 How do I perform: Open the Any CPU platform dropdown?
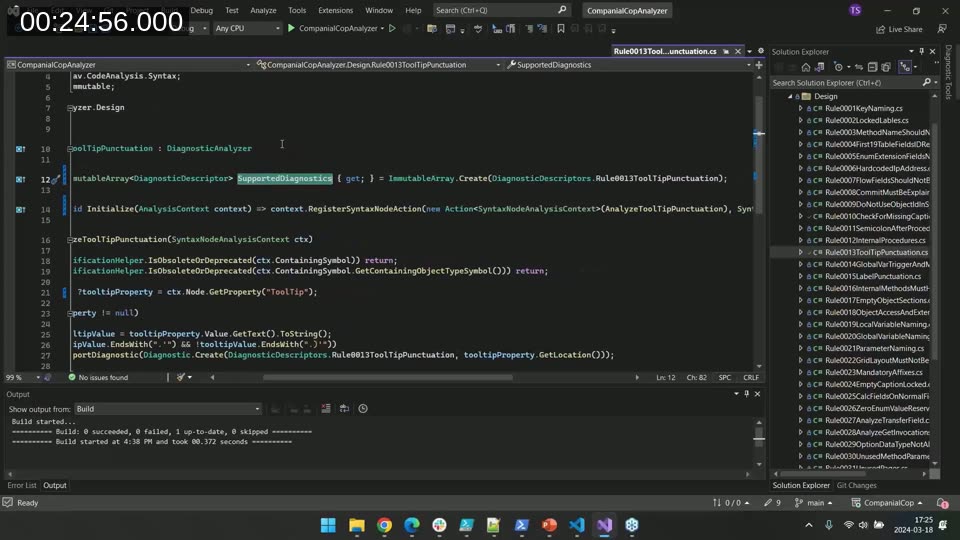[247, 28]
